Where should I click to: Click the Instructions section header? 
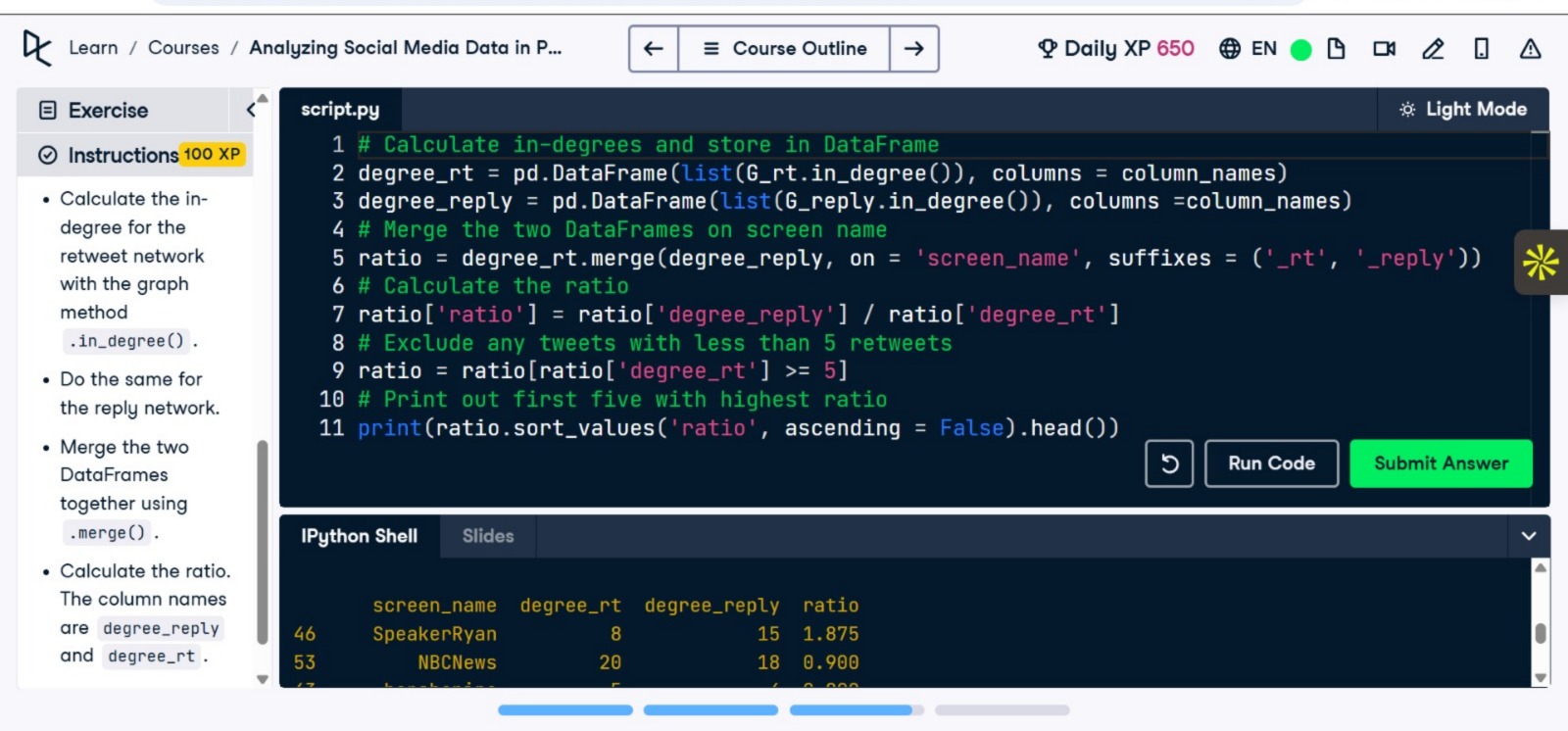pyautogui.click(x=135, y=155)
